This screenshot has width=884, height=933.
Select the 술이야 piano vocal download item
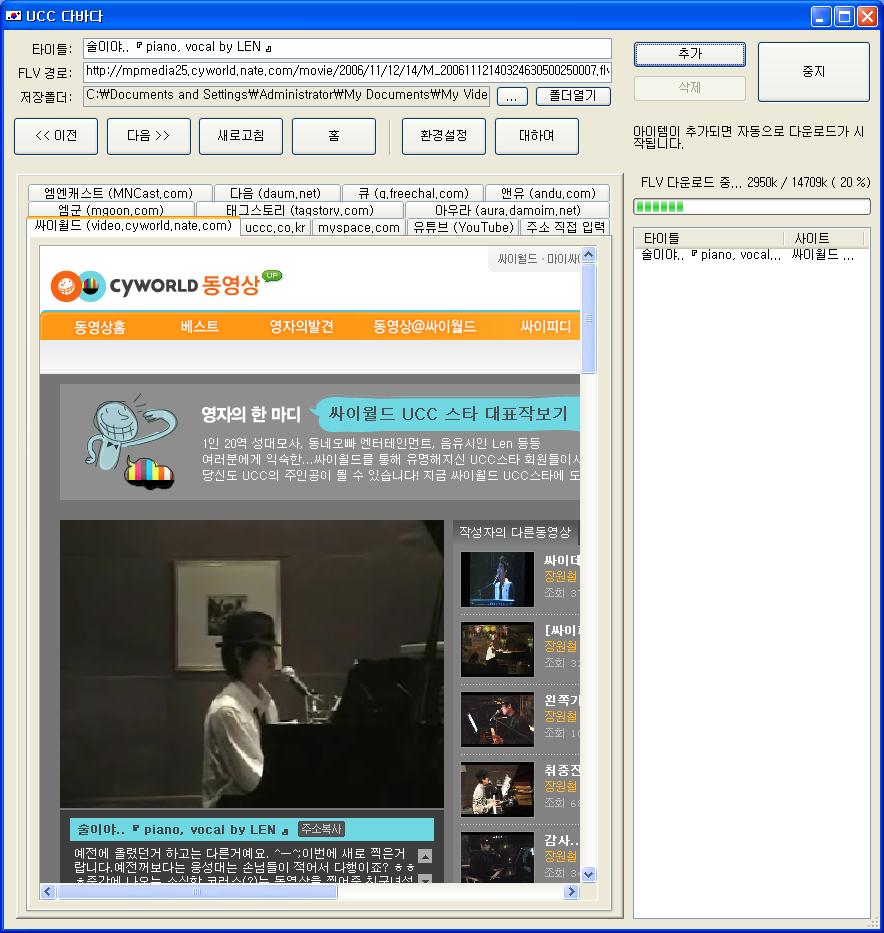(750, 255)
